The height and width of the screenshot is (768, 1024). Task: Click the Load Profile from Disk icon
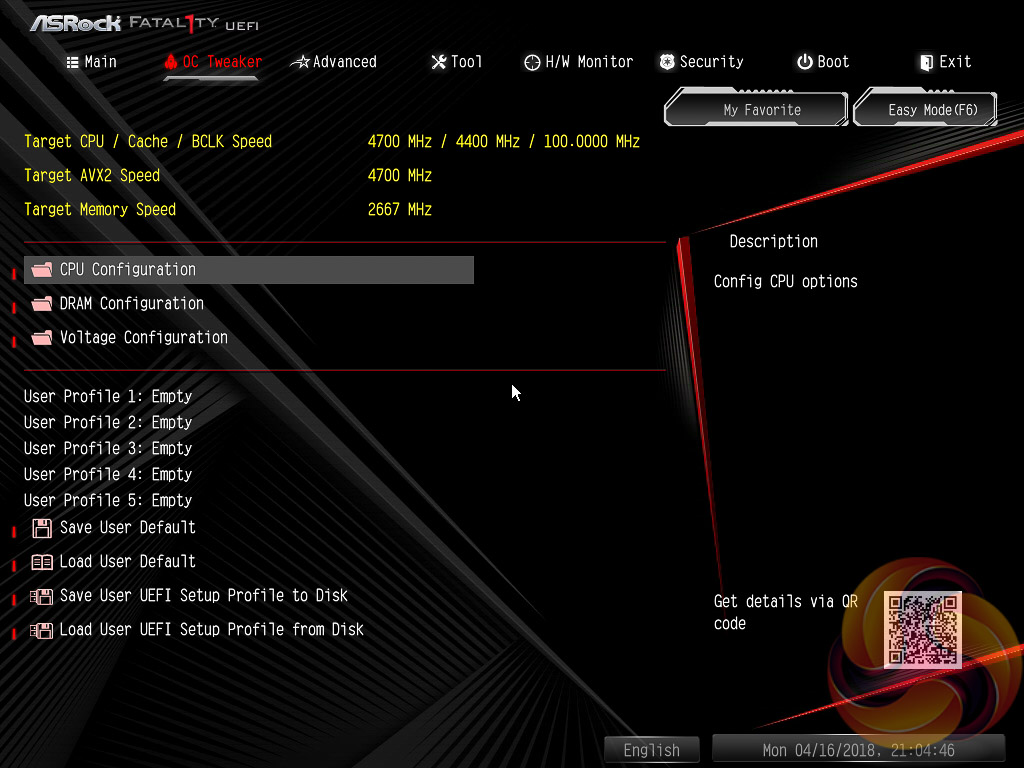[x=41, y=630]
